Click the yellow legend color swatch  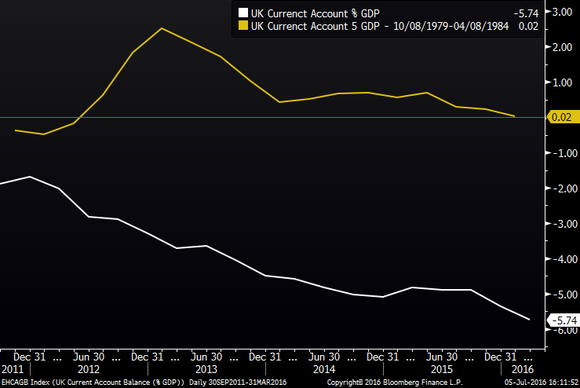click(243, 26)
